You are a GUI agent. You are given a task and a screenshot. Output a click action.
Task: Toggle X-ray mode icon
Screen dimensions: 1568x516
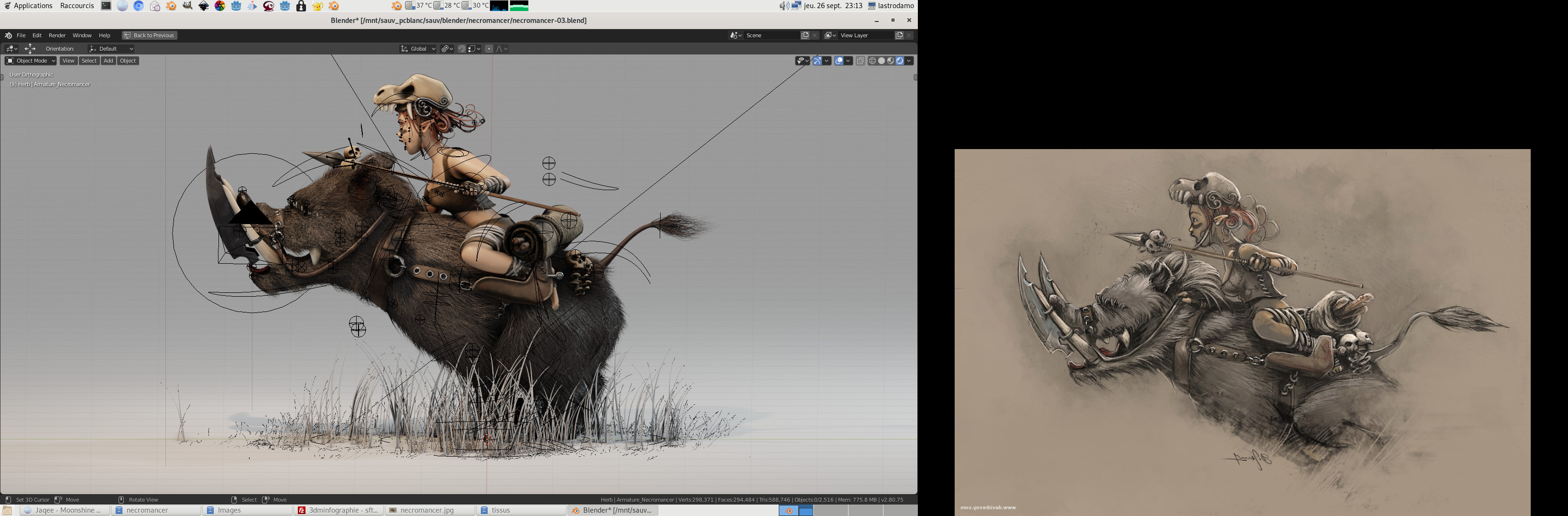860,61
